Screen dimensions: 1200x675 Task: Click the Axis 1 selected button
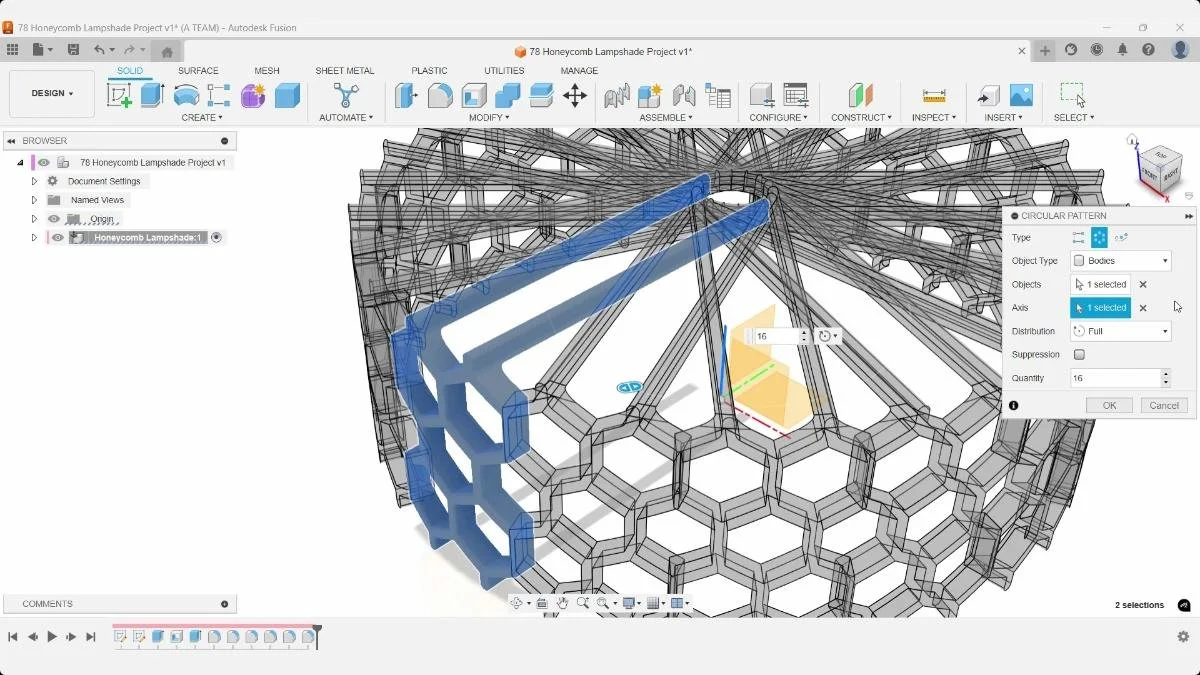point(1100,308)
